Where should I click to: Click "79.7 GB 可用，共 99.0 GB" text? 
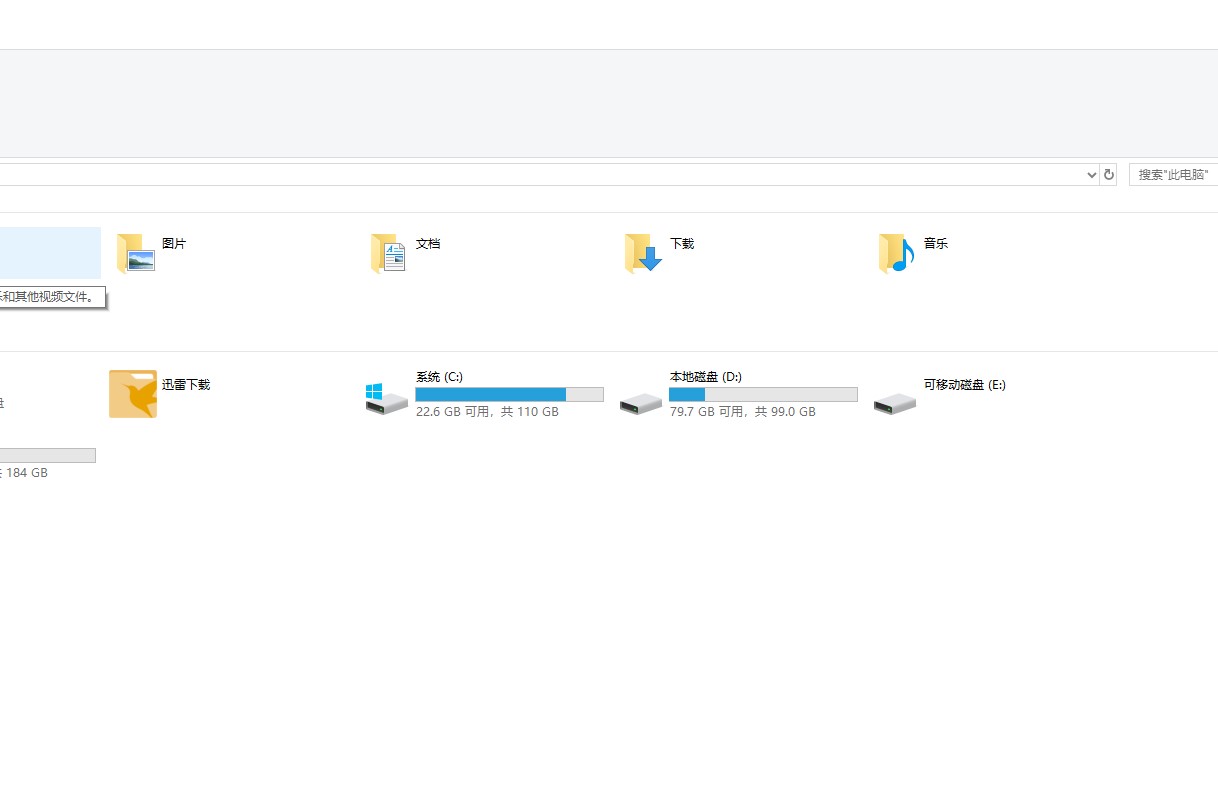click(743, 411)
